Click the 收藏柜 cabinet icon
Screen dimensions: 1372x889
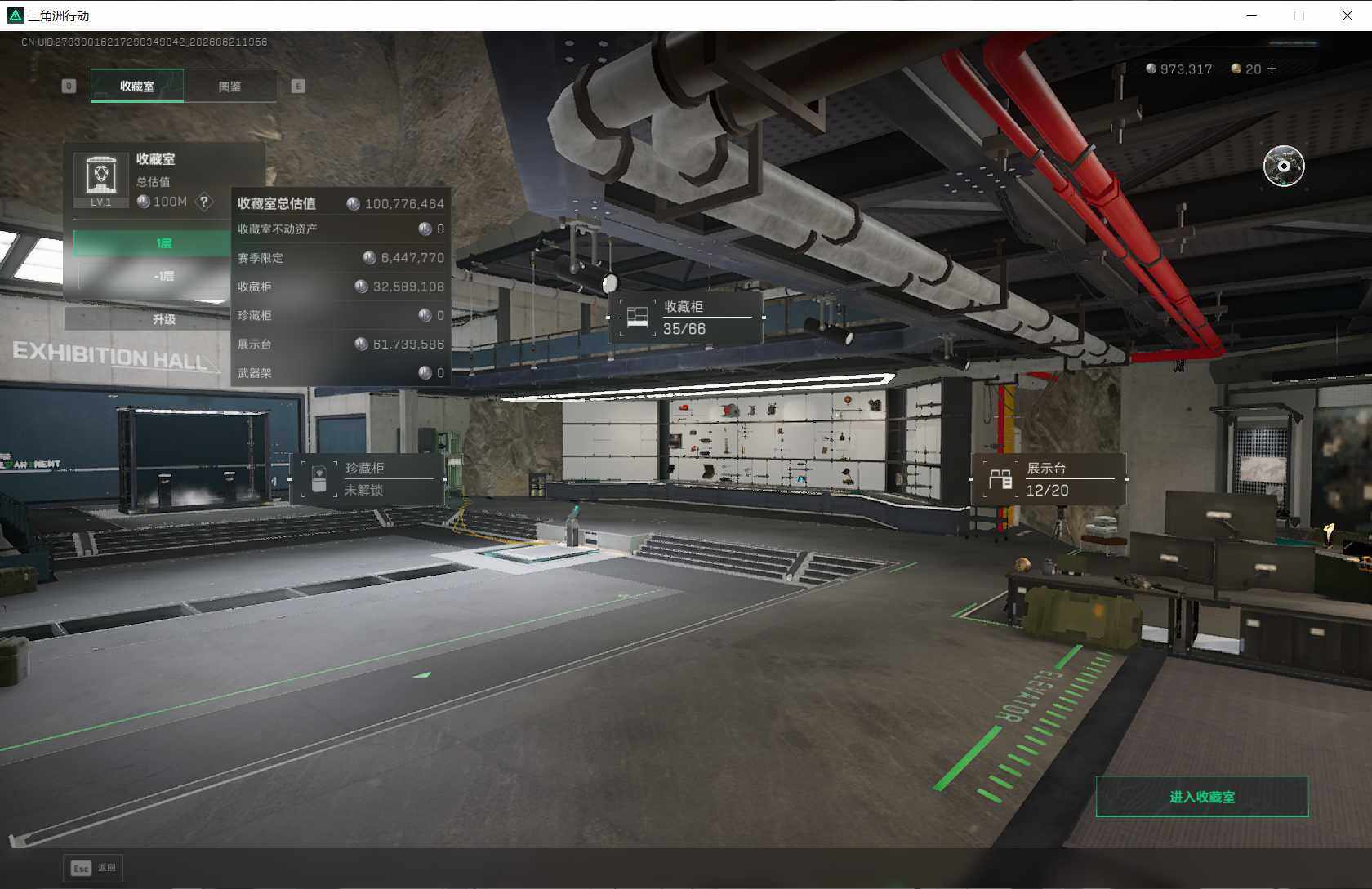coord(637,318)
